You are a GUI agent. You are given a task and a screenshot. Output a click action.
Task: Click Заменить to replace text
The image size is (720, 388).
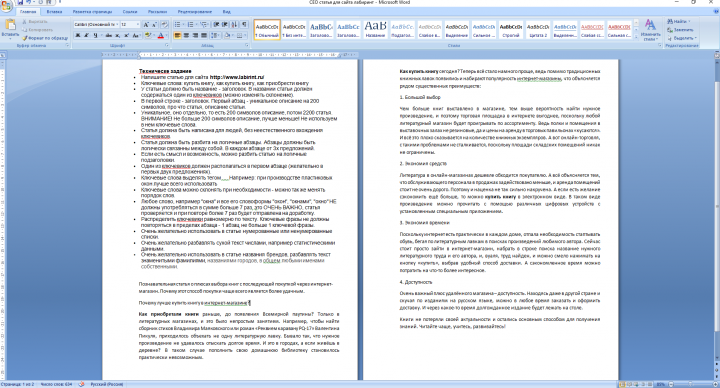click(681, 30)
